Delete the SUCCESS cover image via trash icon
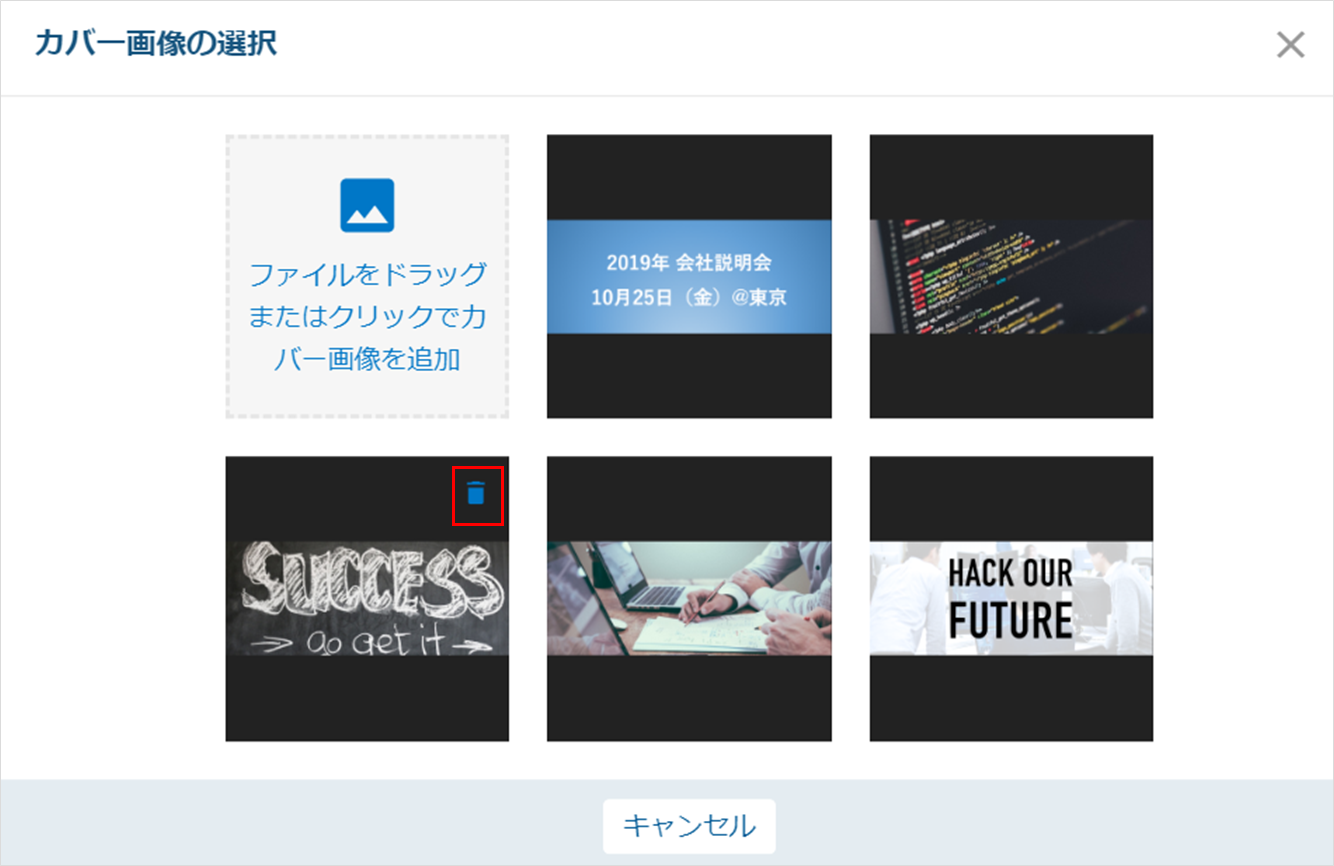 click(x=477, y=493)
